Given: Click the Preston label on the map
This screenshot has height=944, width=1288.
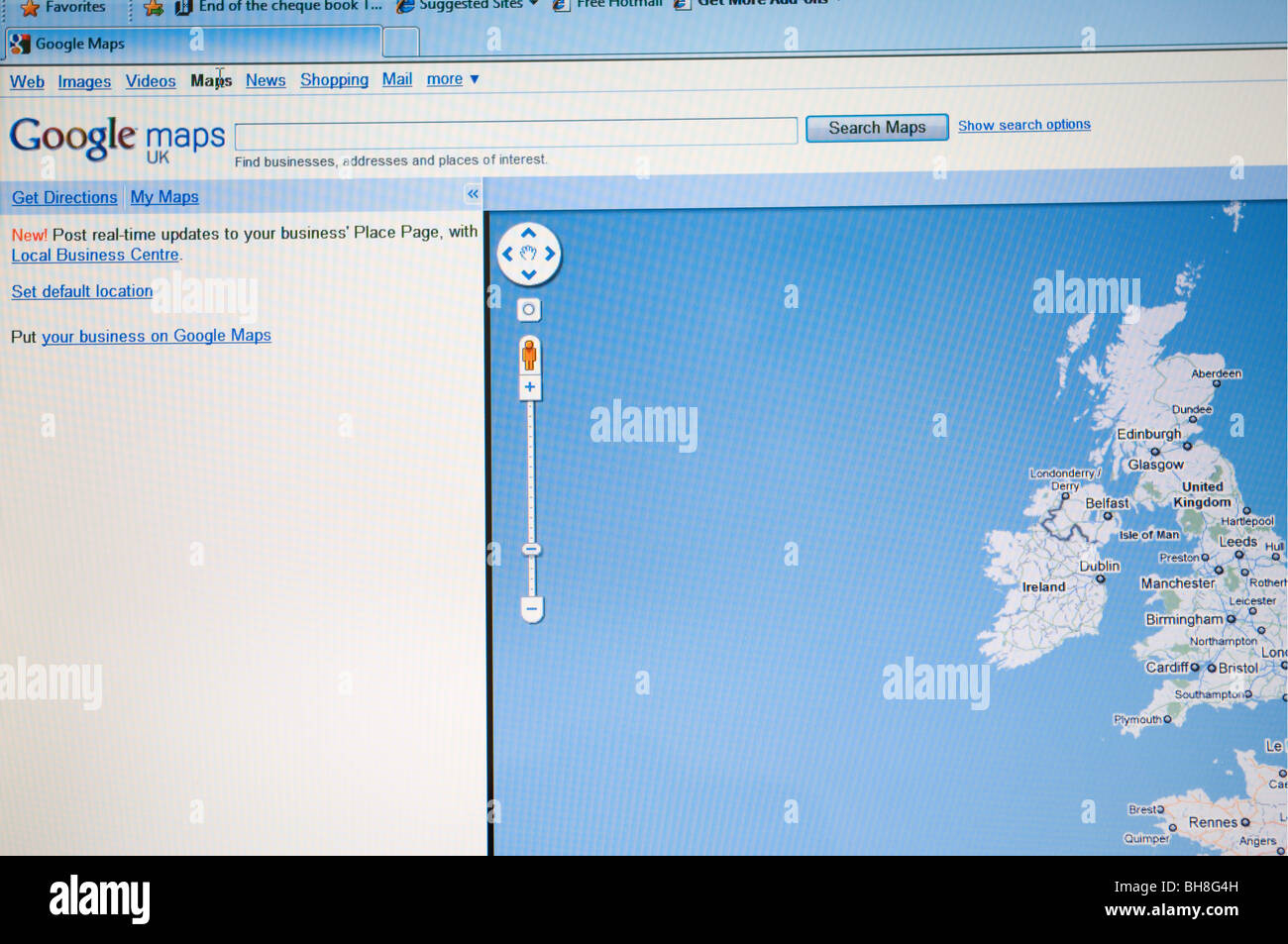Looking at the screenshot, I should pyautogui.click(x=1179, y=558).
